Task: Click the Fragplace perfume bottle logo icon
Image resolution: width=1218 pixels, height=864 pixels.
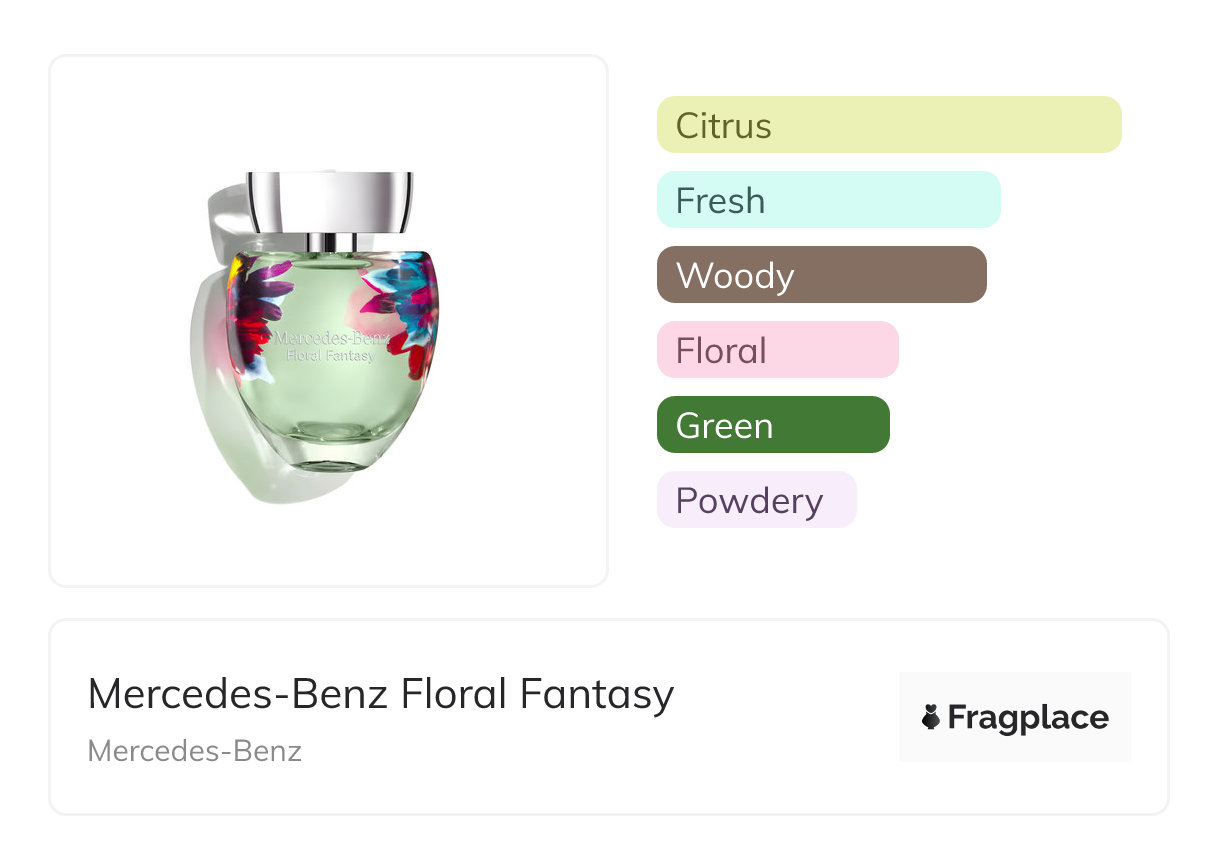Action: (931, 717)
